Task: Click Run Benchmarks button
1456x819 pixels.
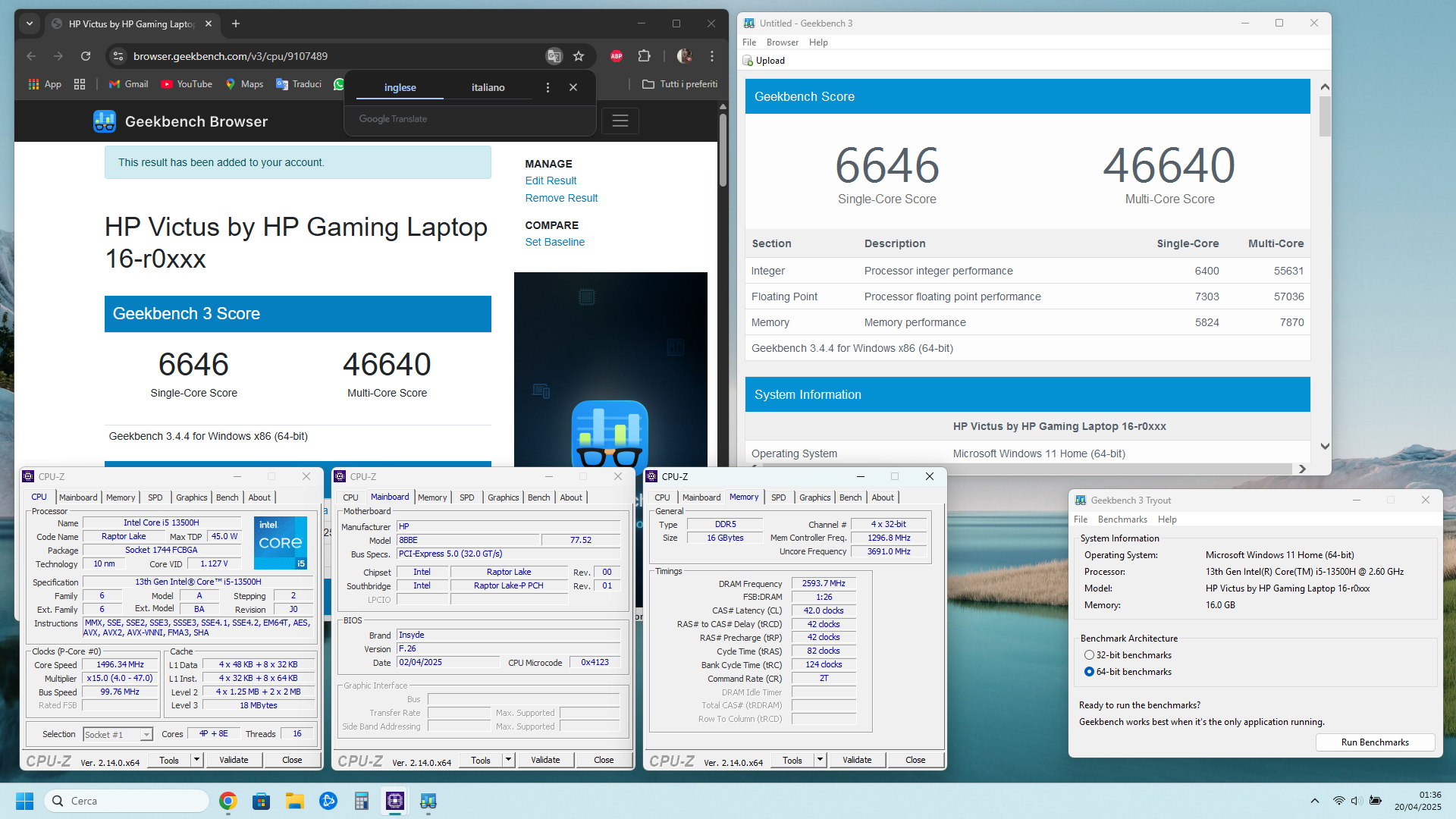Action: click(x=1375, y=742)
